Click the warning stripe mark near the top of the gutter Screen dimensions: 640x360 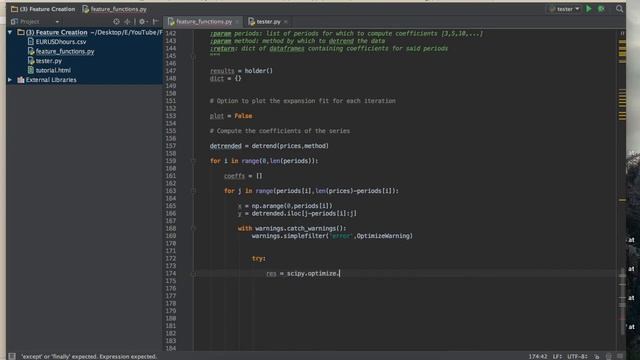(622, 42)
